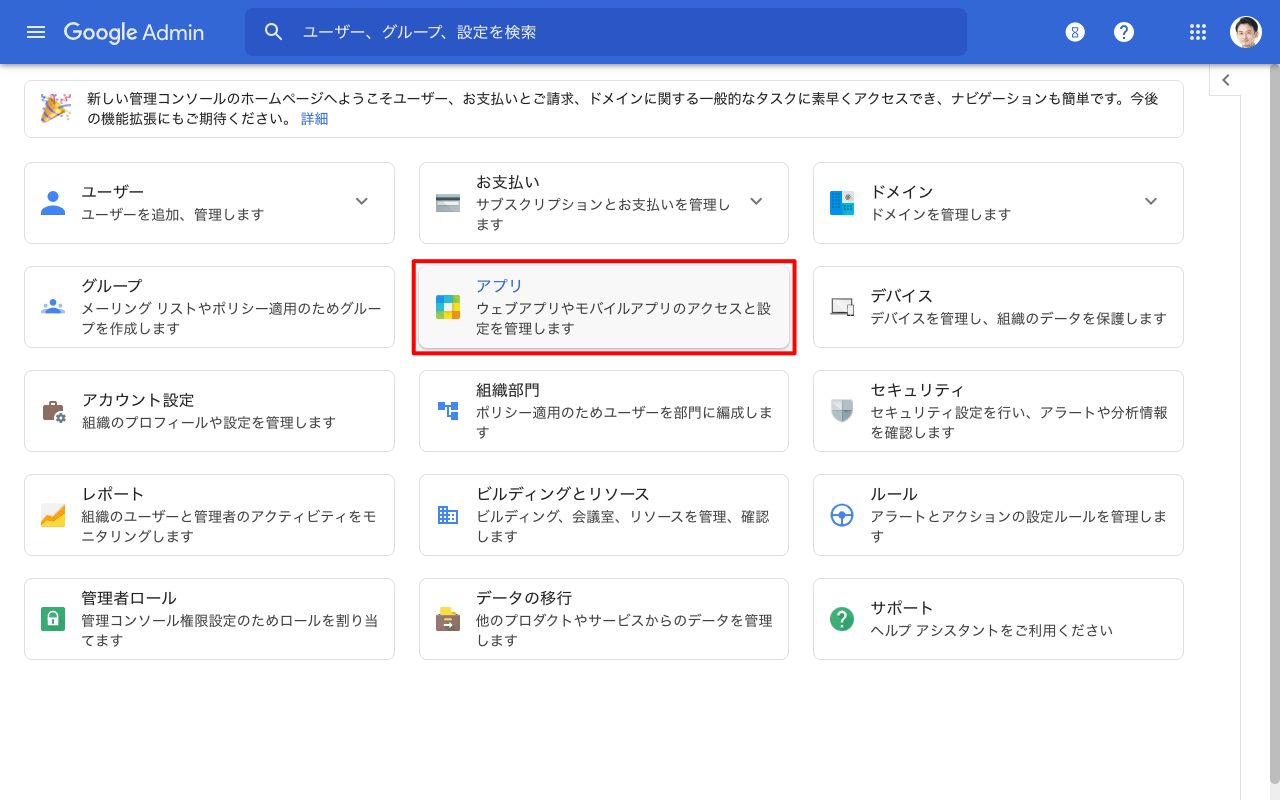Click the サポート green question icon

pos(842,619)
